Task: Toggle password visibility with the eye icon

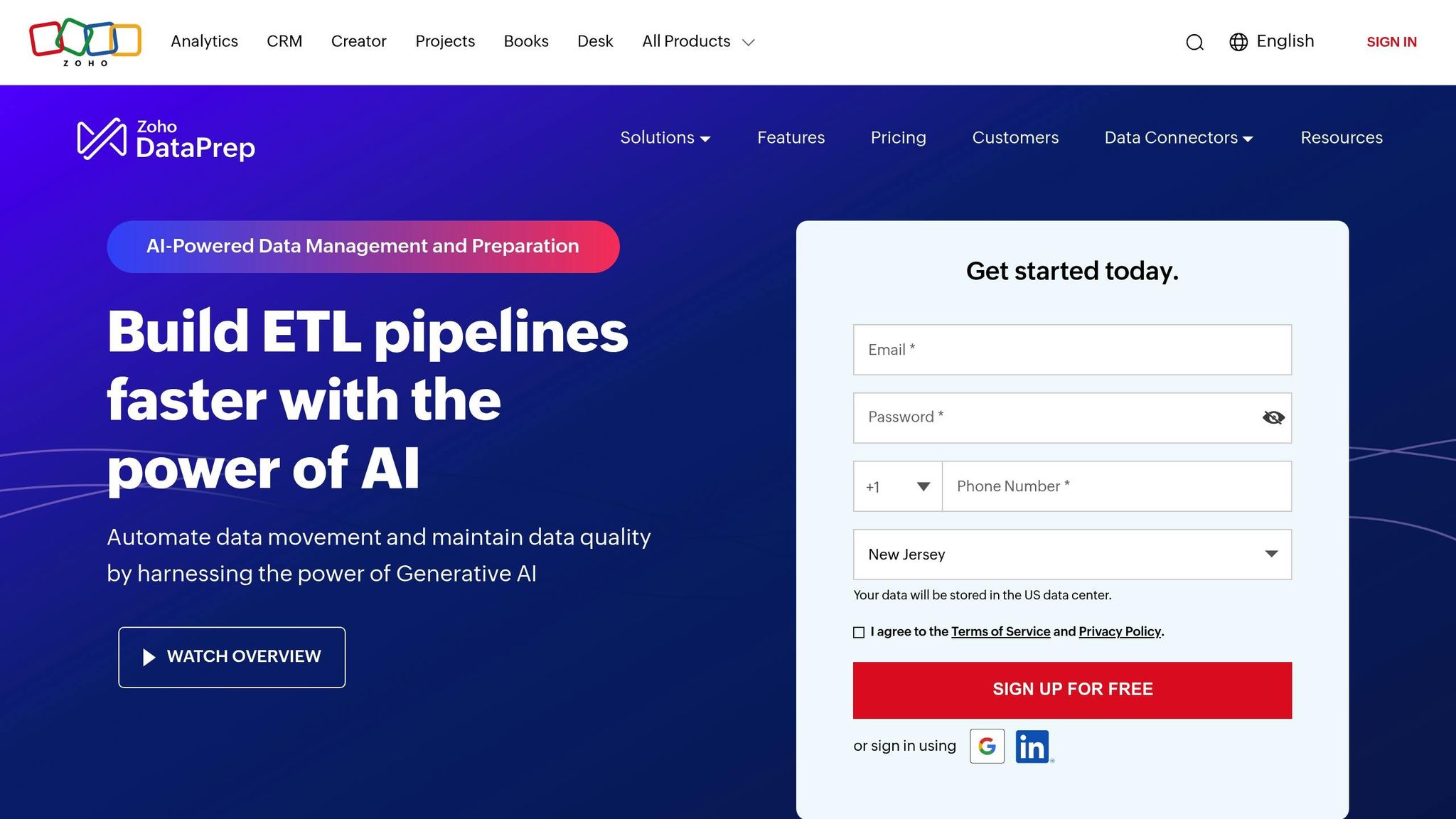Action: [x=1271, y=417]
